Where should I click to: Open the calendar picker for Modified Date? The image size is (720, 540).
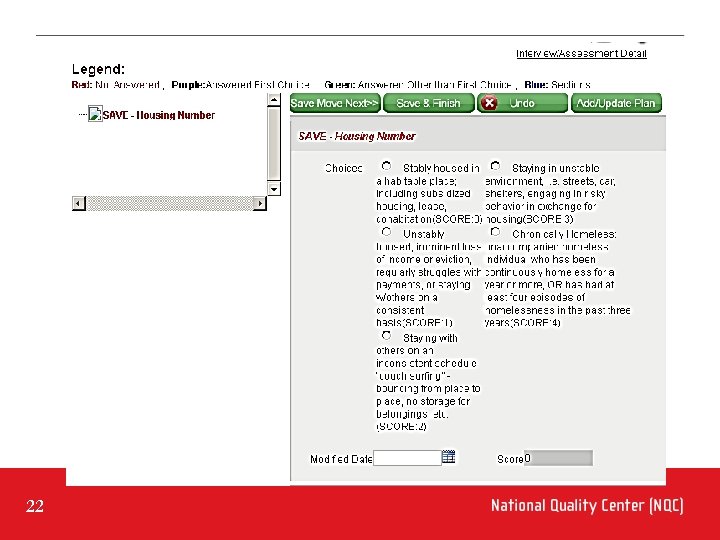coord(448,457)
